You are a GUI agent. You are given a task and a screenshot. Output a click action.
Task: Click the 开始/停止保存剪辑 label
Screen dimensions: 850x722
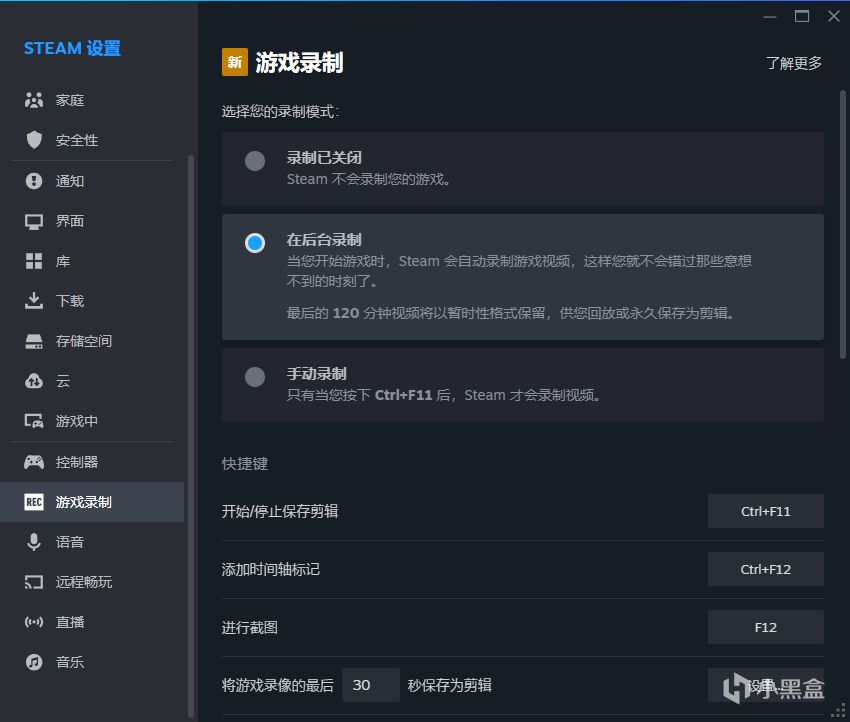pyautogui.click(x=280, y=511)
